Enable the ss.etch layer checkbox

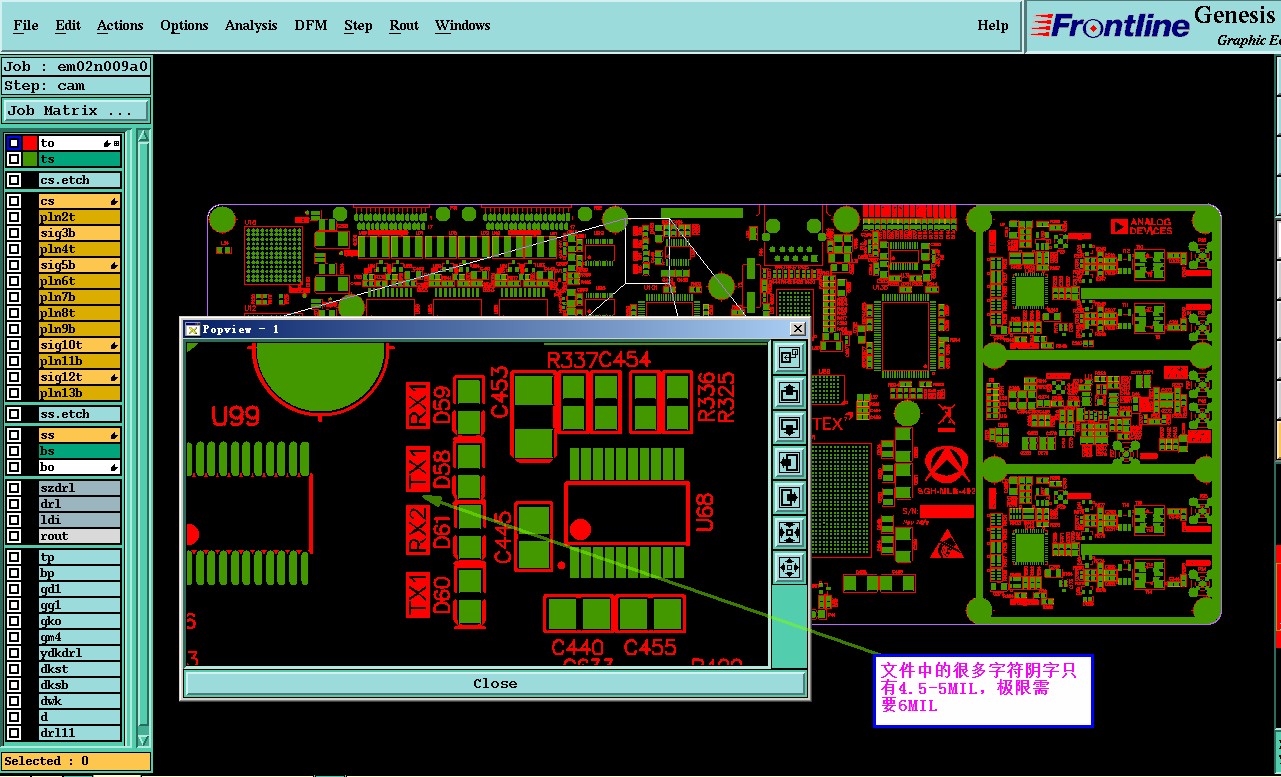tap(14, 414)
